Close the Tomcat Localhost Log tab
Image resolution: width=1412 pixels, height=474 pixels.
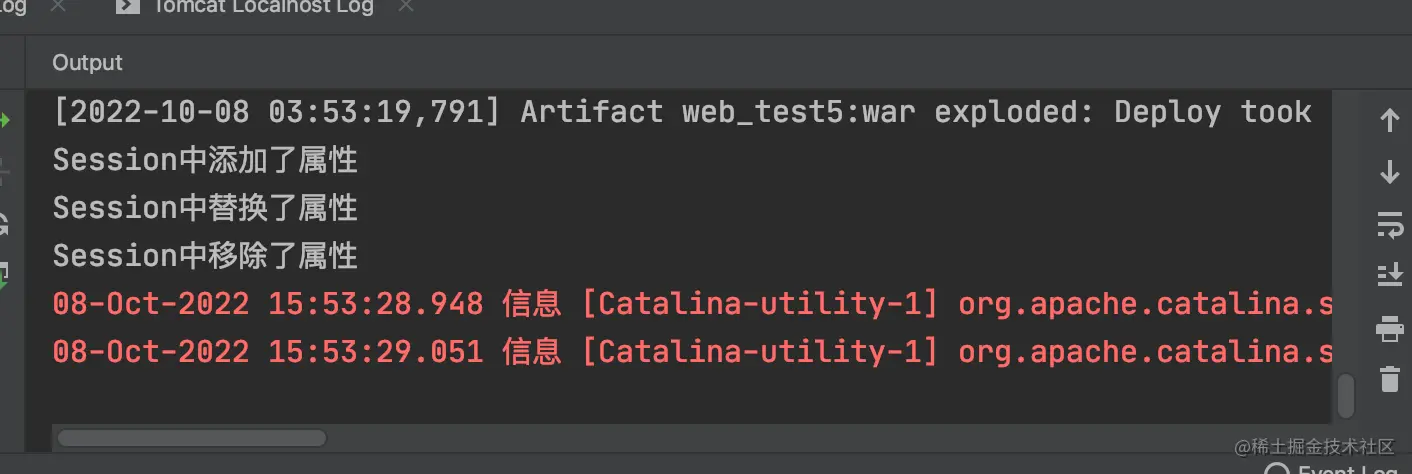coord(405,8)
